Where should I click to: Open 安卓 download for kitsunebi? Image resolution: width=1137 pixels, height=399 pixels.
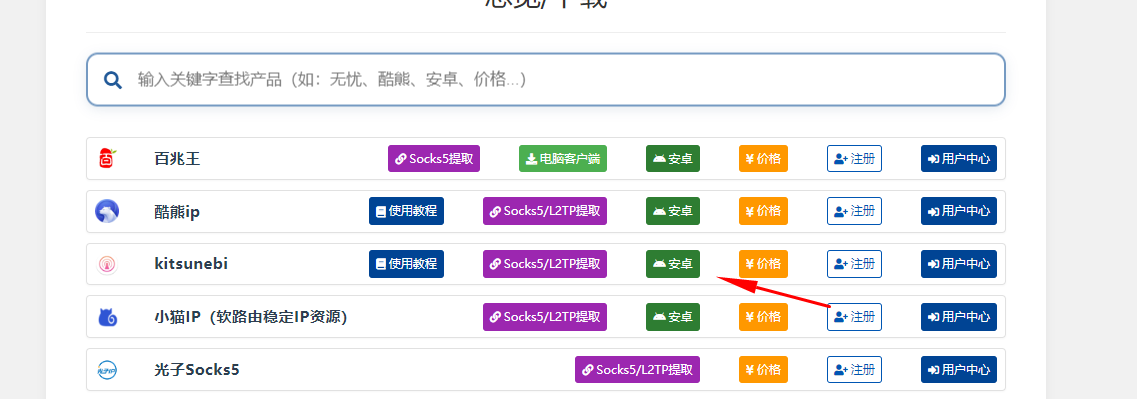(673, 264)
